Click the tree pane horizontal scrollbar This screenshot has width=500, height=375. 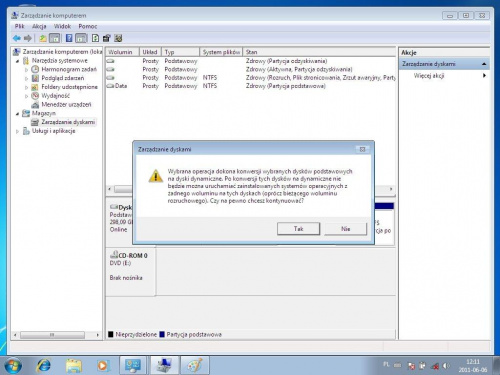(56, 335)
